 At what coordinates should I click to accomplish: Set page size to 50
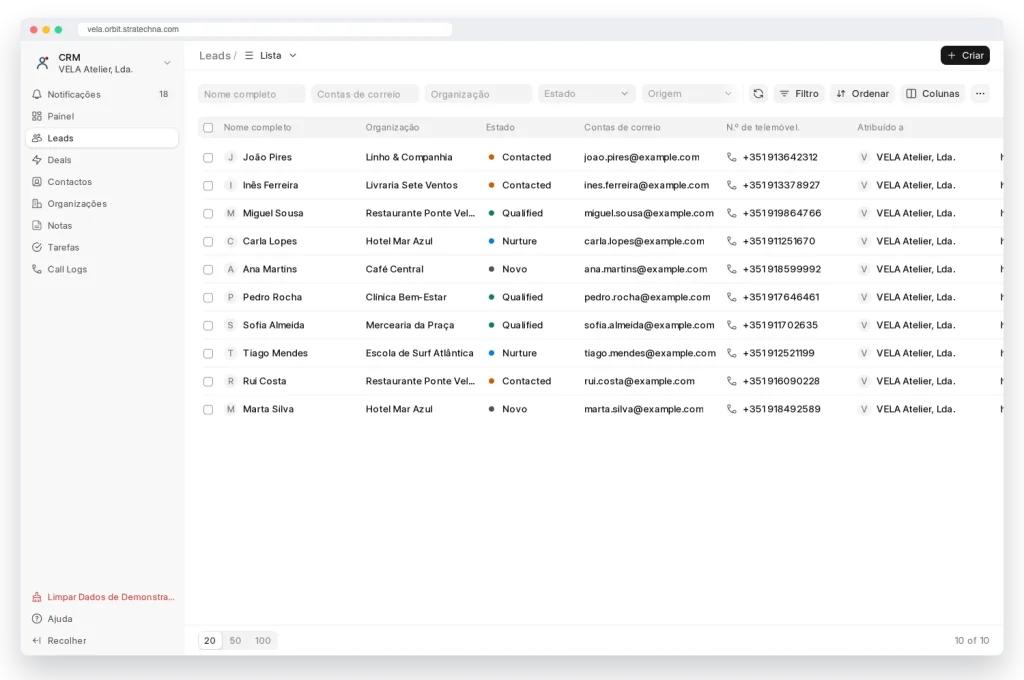click(x=235, y=641)
